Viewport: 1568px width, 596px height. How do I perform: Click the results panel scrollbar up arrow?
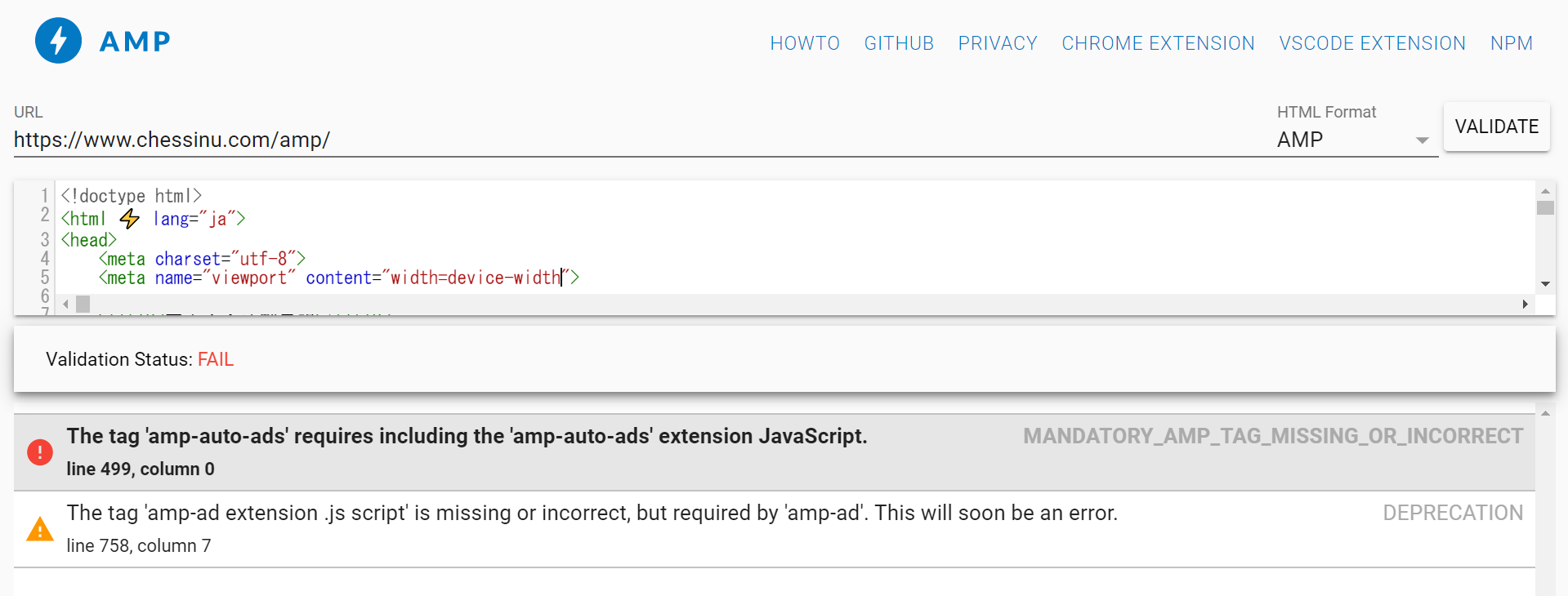[x=1545, y=413]
